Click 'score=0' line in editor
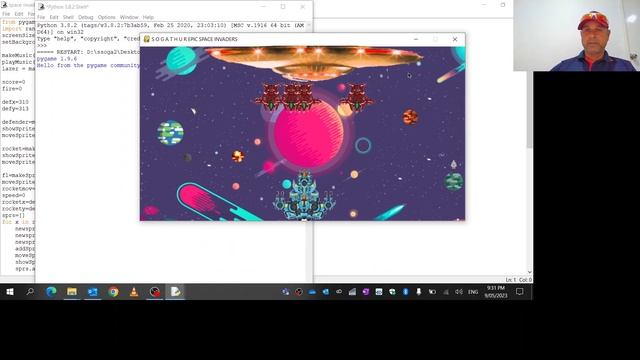This screenshot has height=360, width=640. tap(13, 82)
